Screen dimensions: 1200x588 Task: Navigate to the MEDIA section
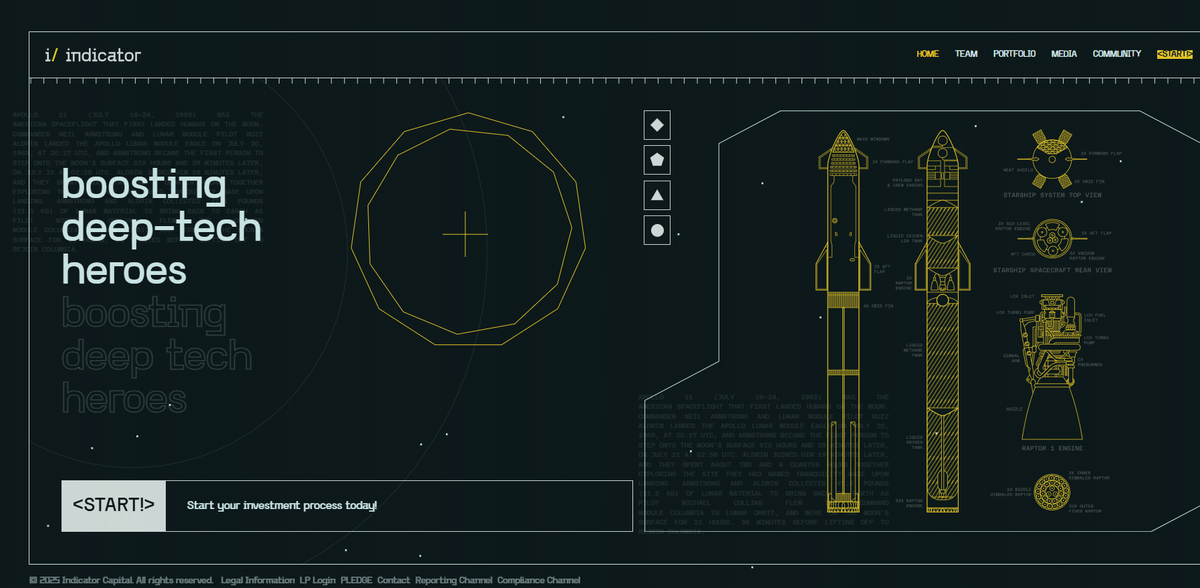(1064, 54)
